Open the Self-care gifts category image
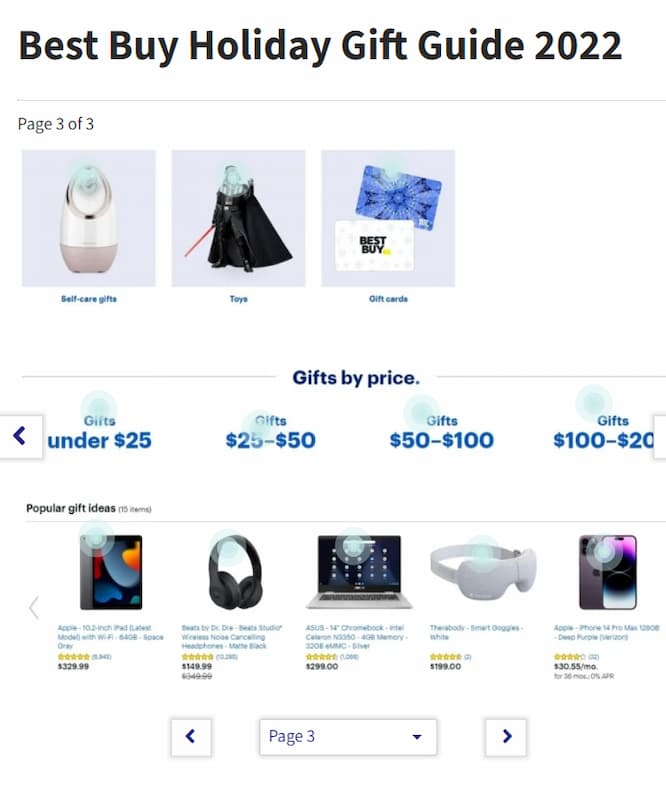Screen dimensions: 666x805 [x=89, y=218]
